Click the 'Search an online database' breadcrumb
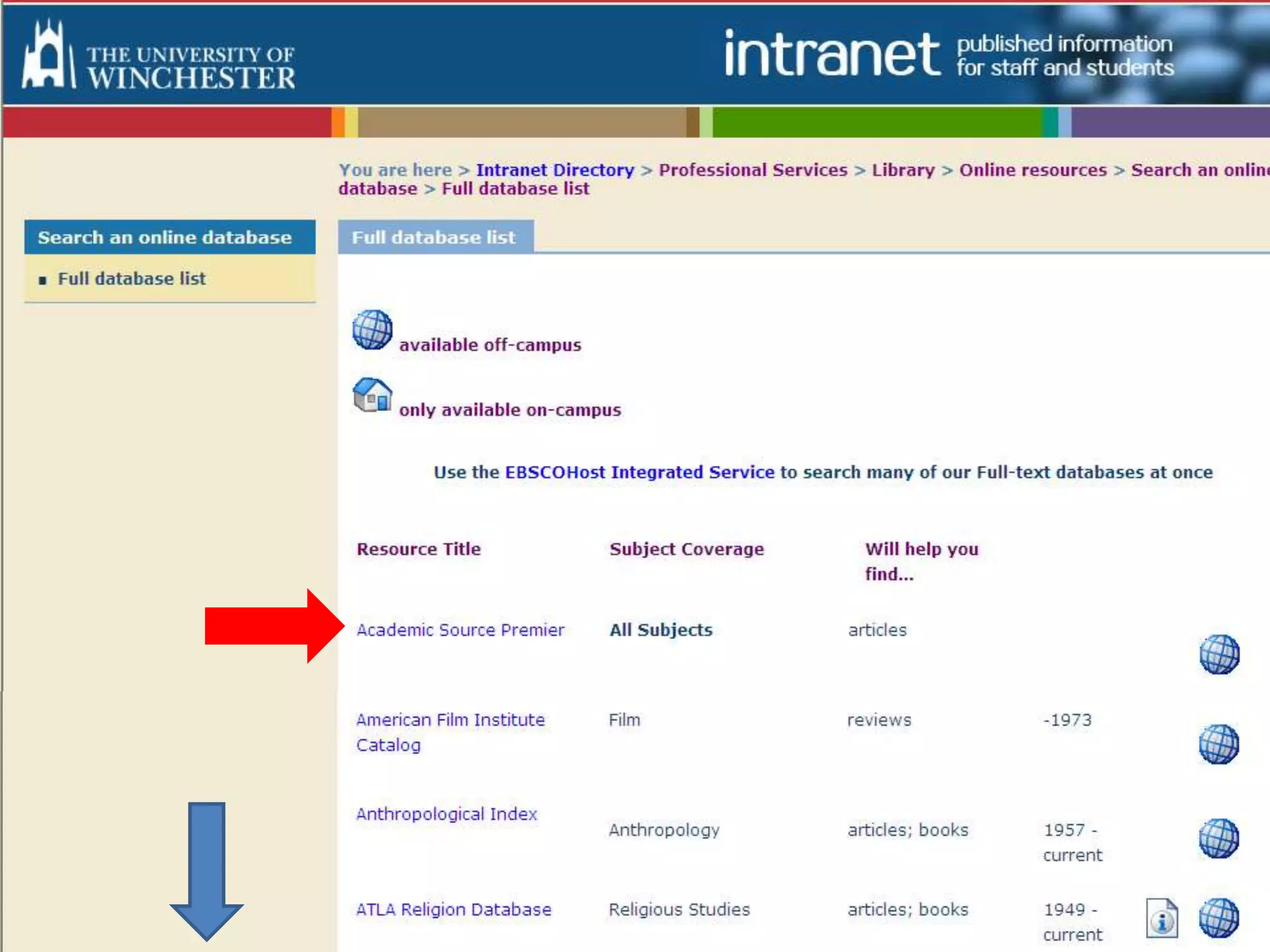This screenshot has height=952, width=1270. 1200,170
